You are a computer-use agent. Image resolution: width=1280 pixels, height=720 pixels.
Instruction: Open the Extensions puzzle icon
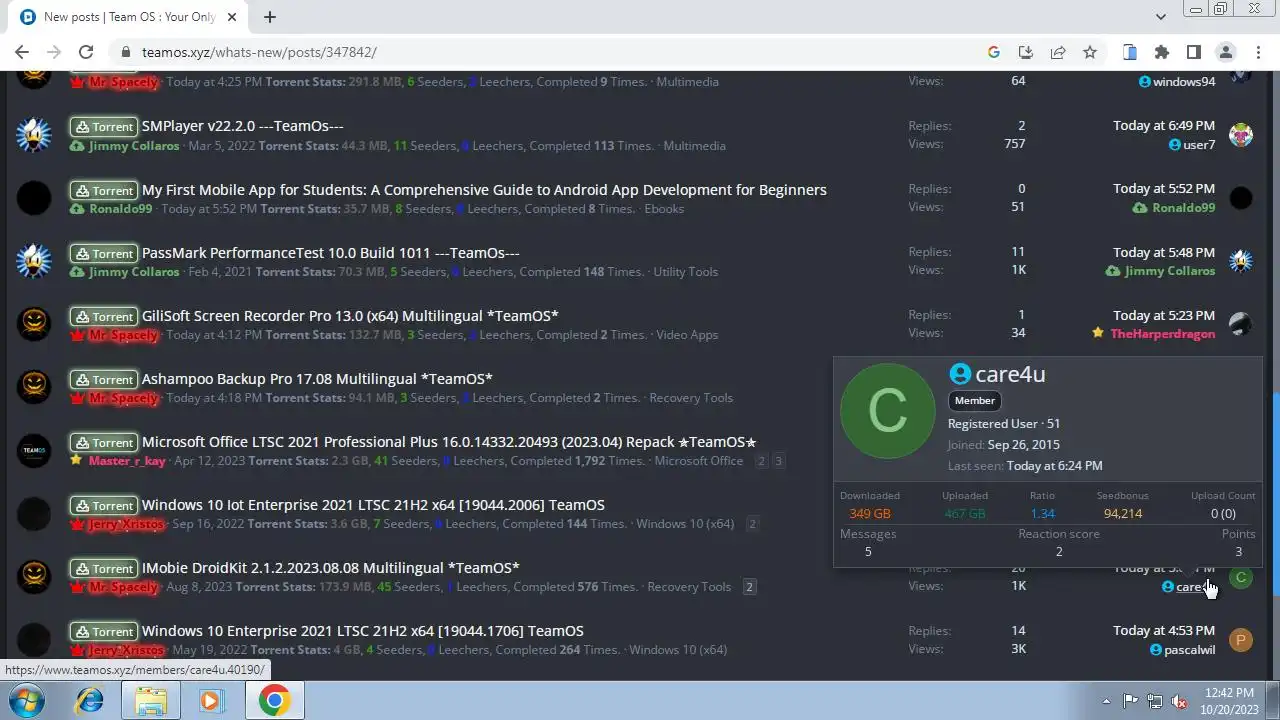coord(1161,52)
